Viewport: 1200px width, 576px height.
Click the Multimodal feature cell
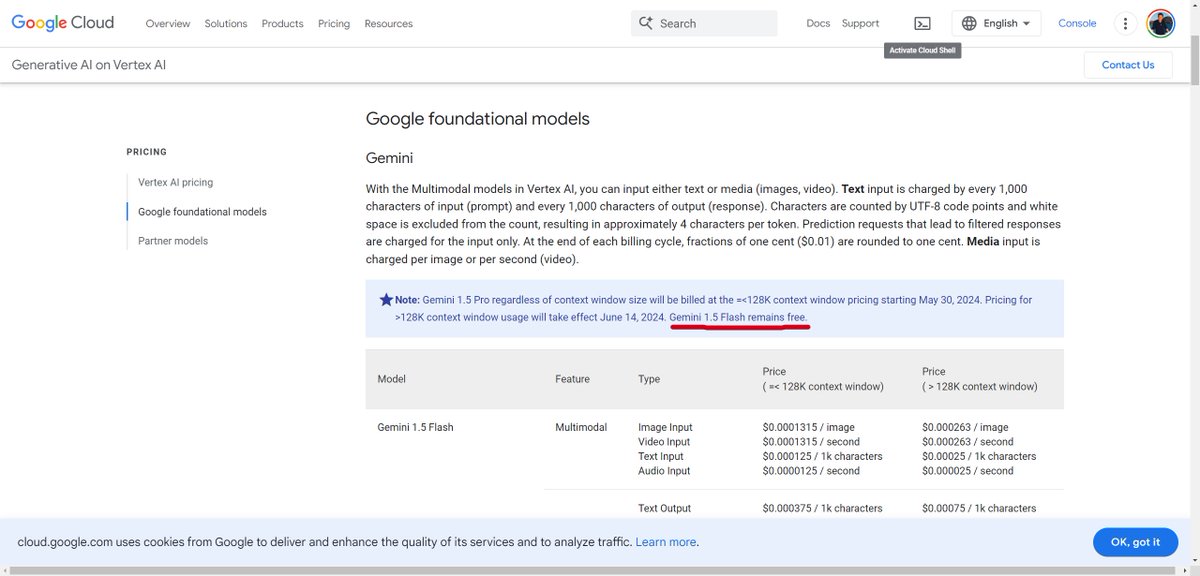pos(581,427)
